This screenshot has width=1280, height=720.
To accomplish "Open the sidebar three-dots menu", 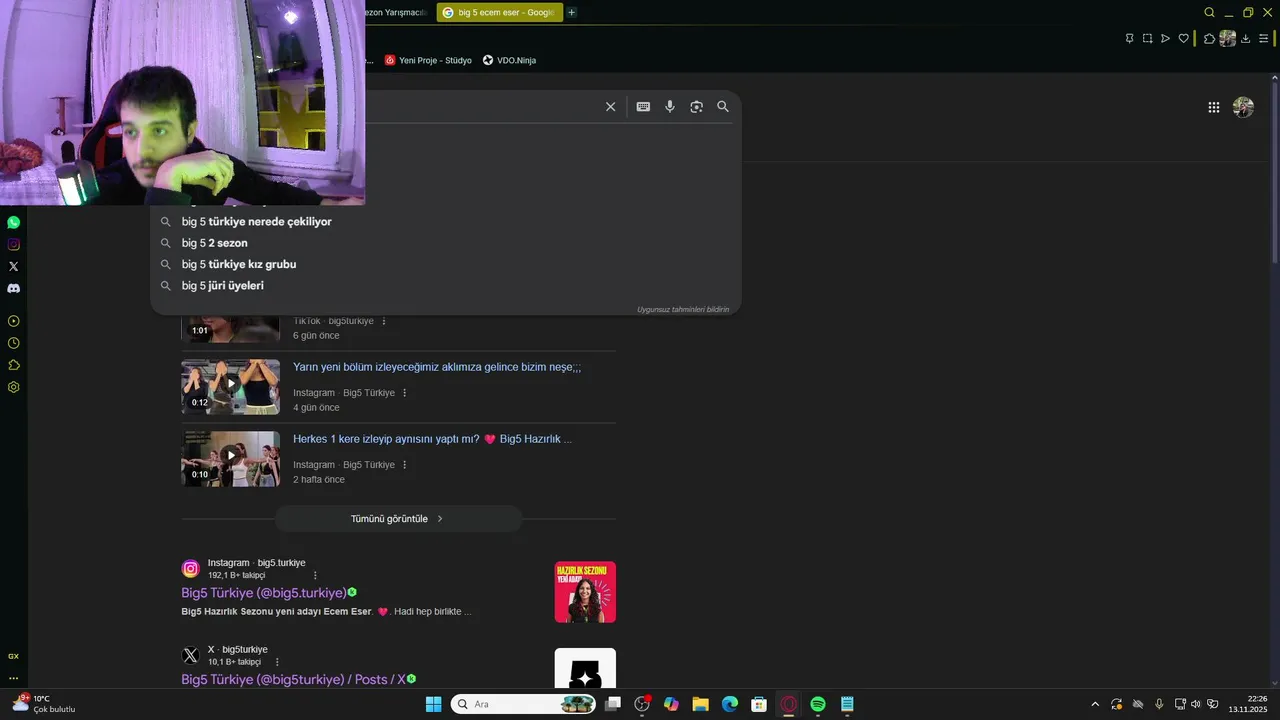I will (x=13, y=678).
